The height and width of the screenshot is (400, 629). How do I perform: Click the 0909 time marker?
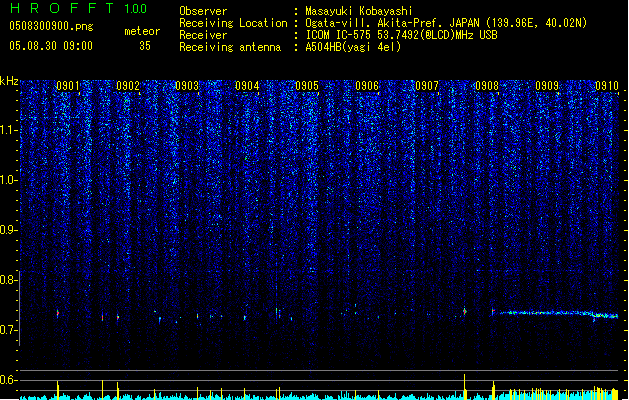tap(547, 86)
